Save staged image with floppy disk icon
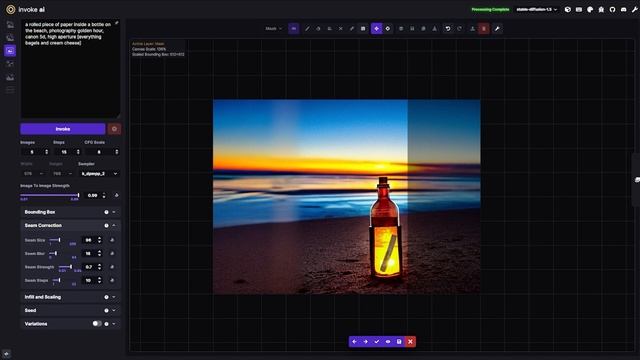This screenshot has width=640, height=360. click(399, 342)
